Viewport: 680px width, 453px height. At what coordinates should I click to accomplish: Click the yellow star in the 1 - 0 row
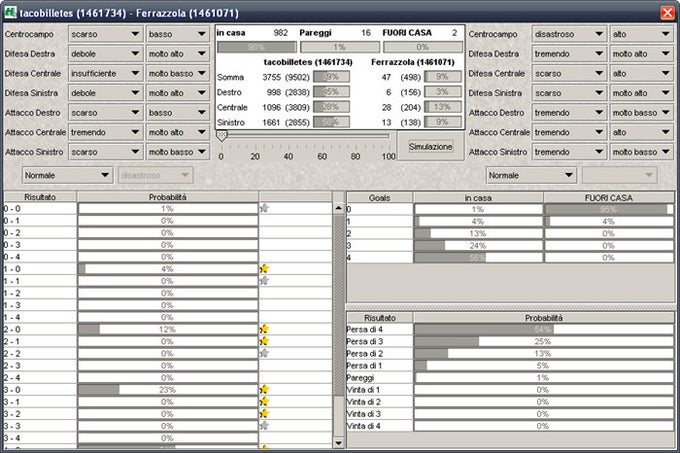click(x=264, y=269)
